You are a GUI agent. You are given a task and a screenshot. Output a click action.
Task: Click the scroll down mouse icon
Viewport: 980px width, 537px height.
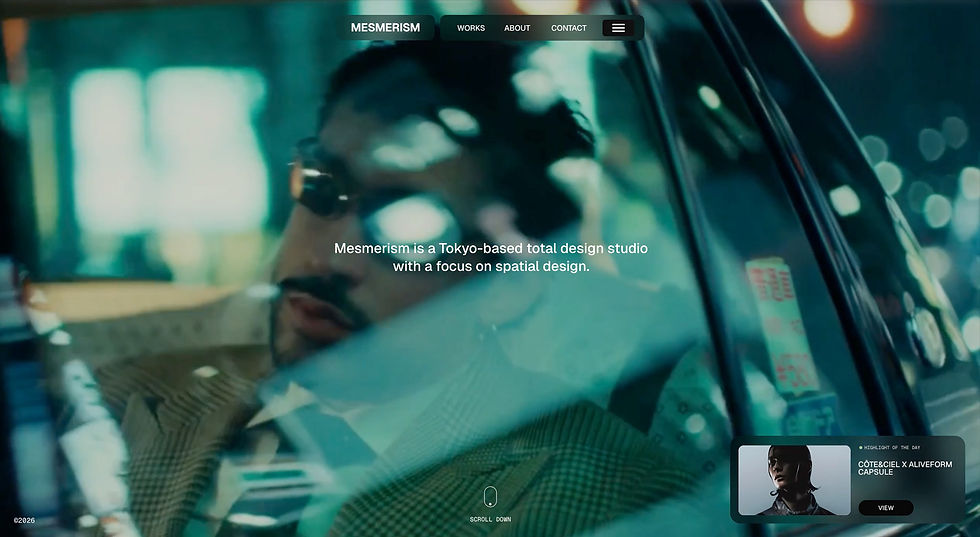coord(490,497)
